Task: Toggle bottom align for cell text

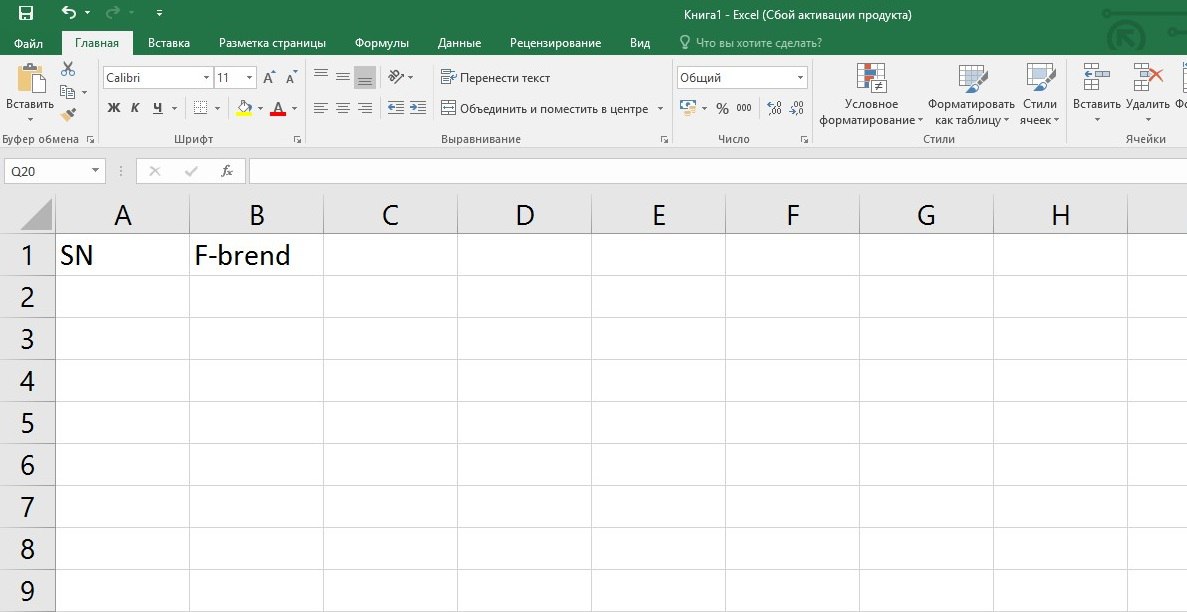Action: [365, 77]
